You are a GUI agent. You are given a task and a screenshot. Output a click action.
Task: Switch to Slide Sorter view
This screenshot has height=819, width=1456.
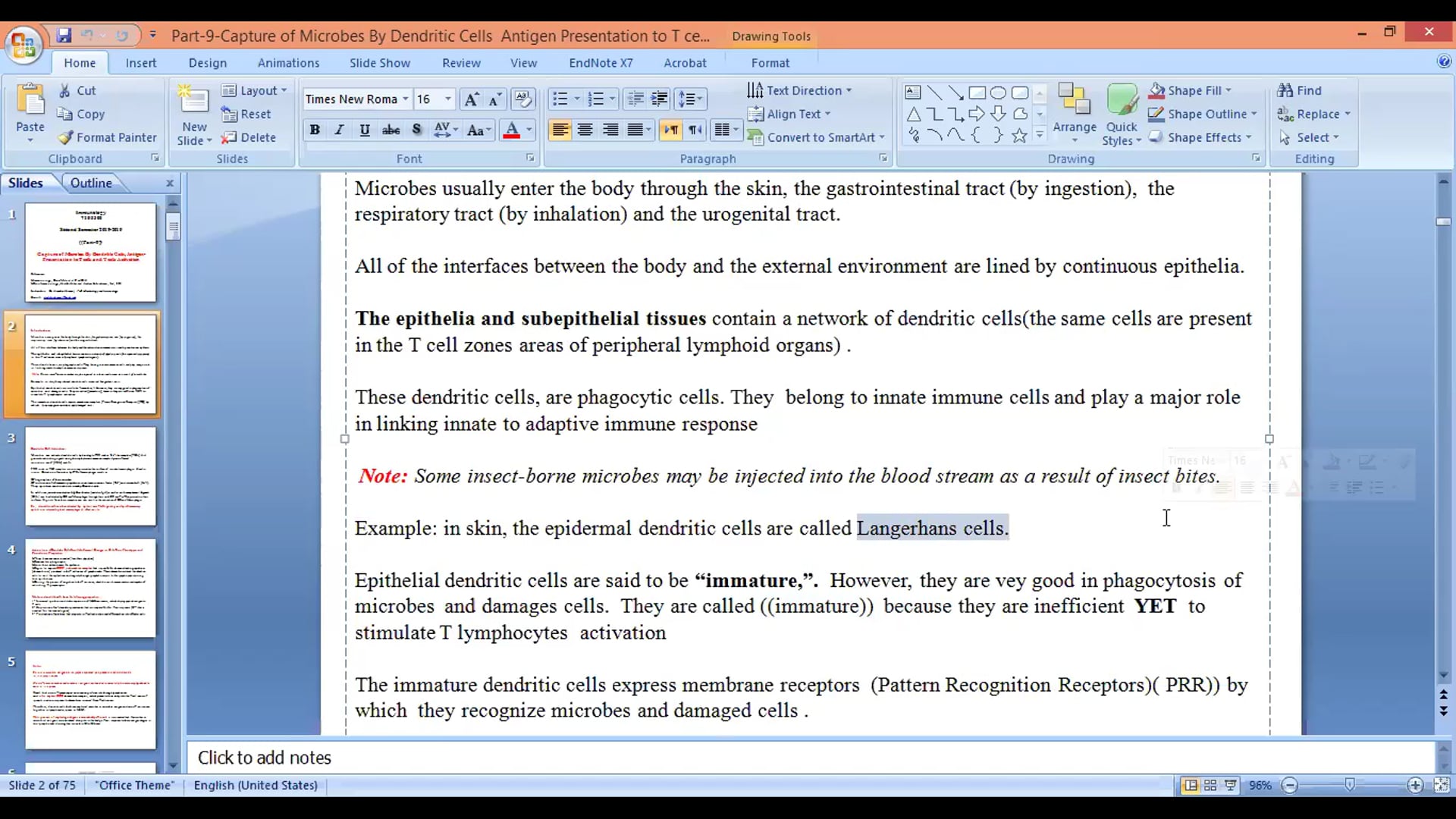[x=1210, y=786]
